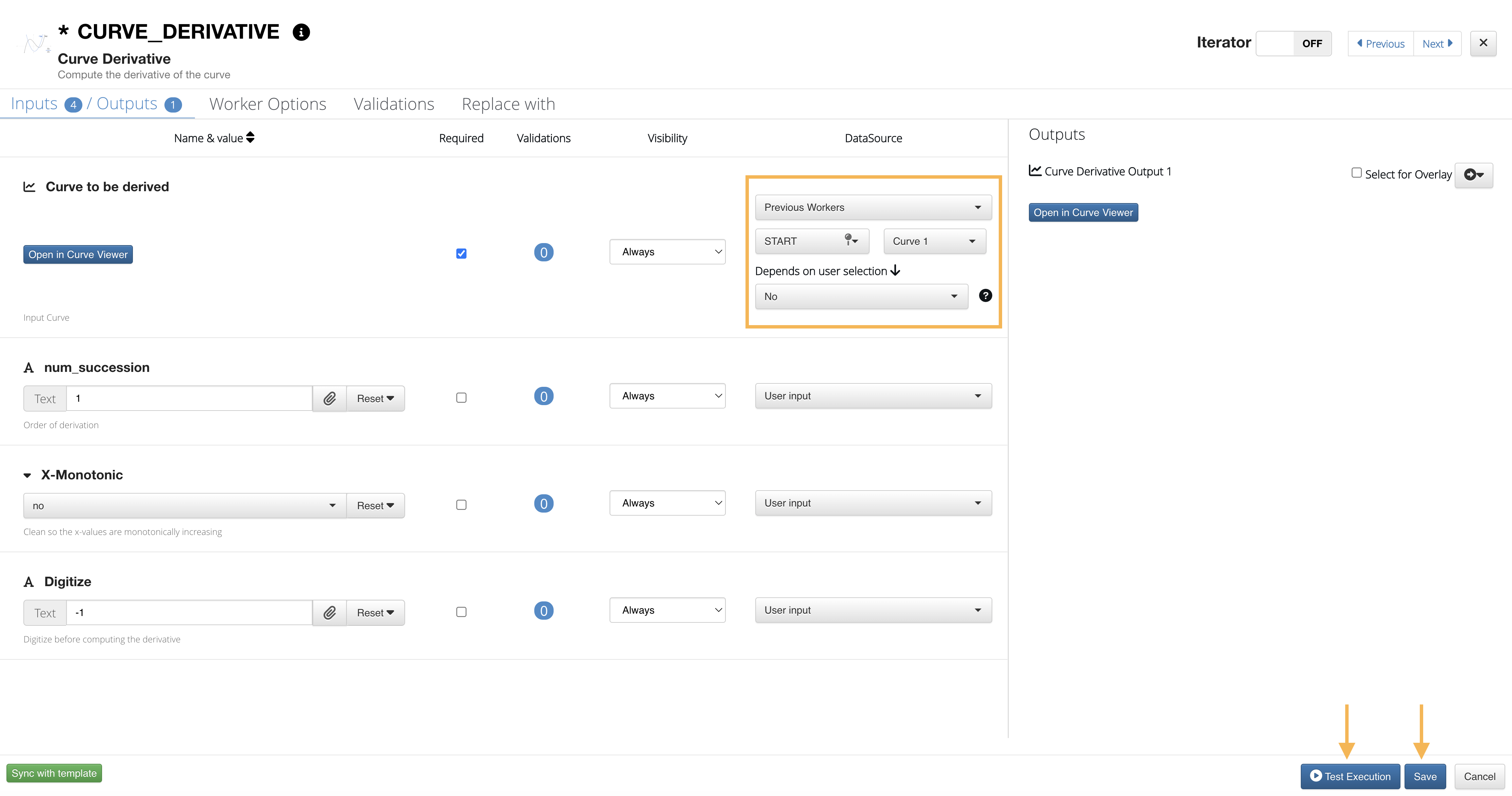1512x796 pixels.
Task: Switch to the Replace with tab
Action: tap(508, 104)
